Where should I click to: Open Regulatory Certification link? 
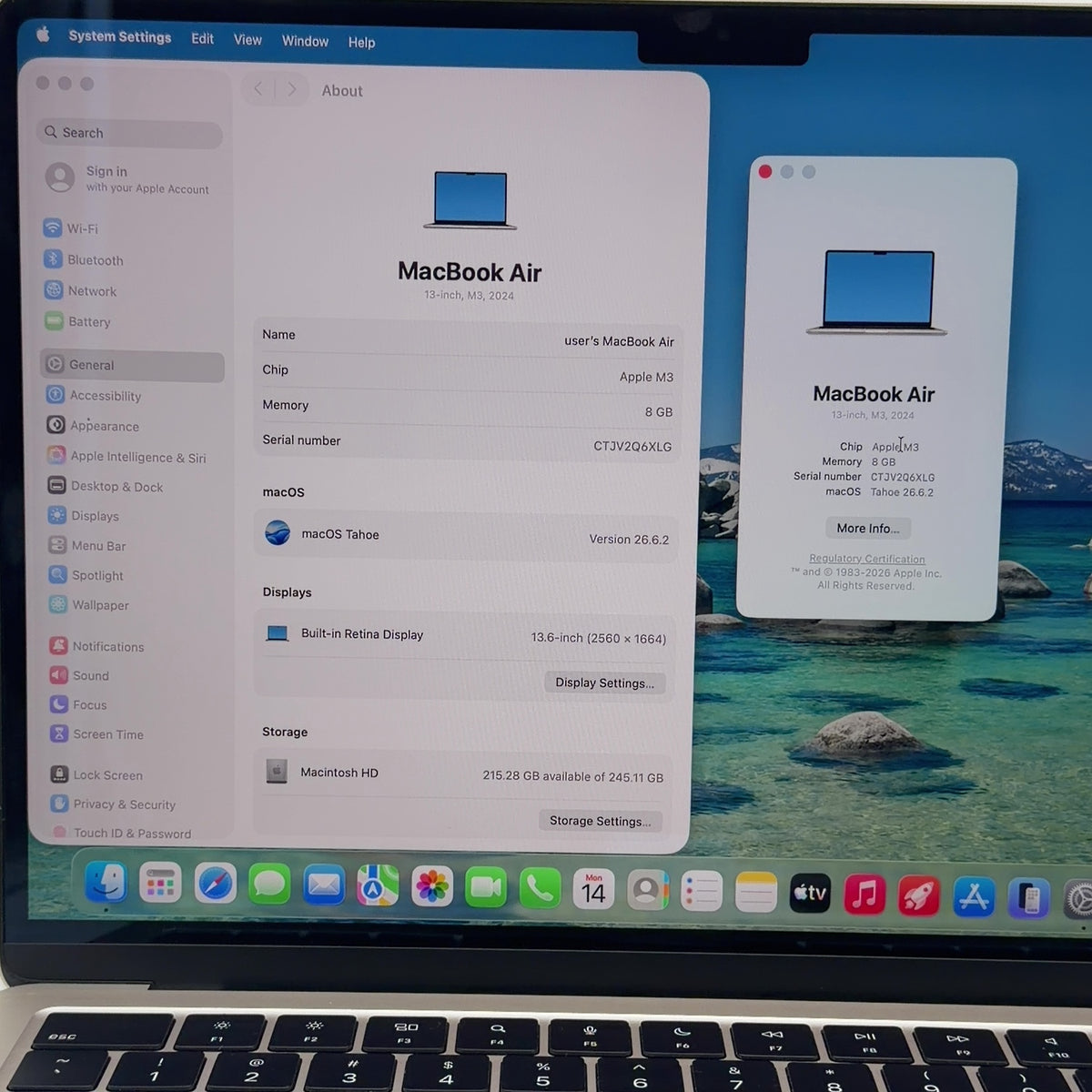(866, 559)
